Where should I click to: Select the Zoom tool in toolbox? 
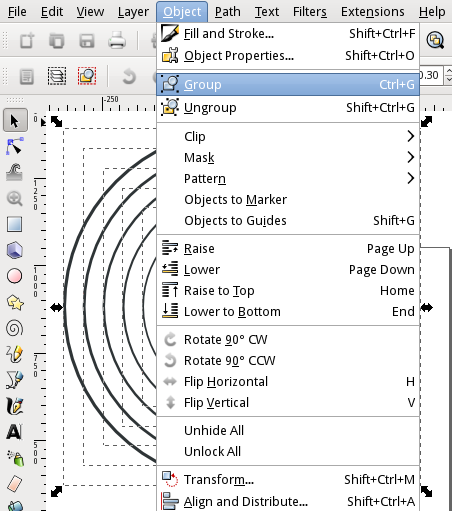click(15, 198)
